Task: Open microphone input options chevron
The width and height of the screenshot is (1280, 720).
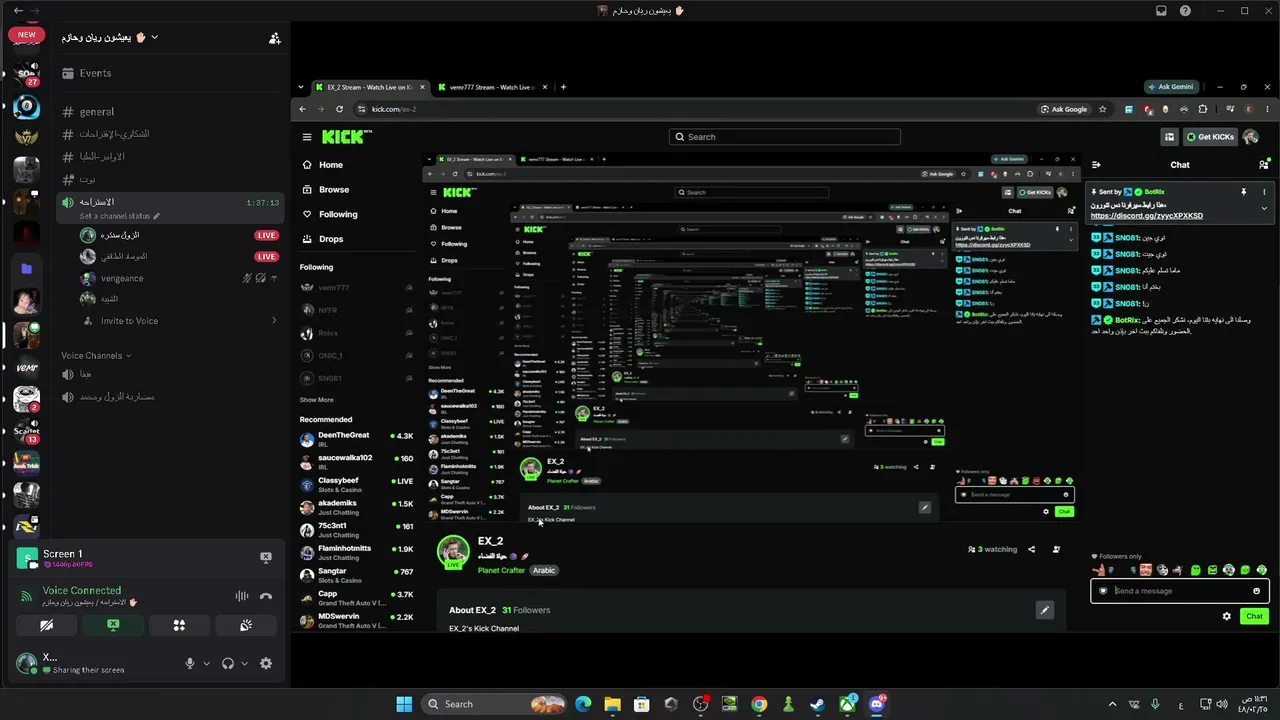Action: 206,663
